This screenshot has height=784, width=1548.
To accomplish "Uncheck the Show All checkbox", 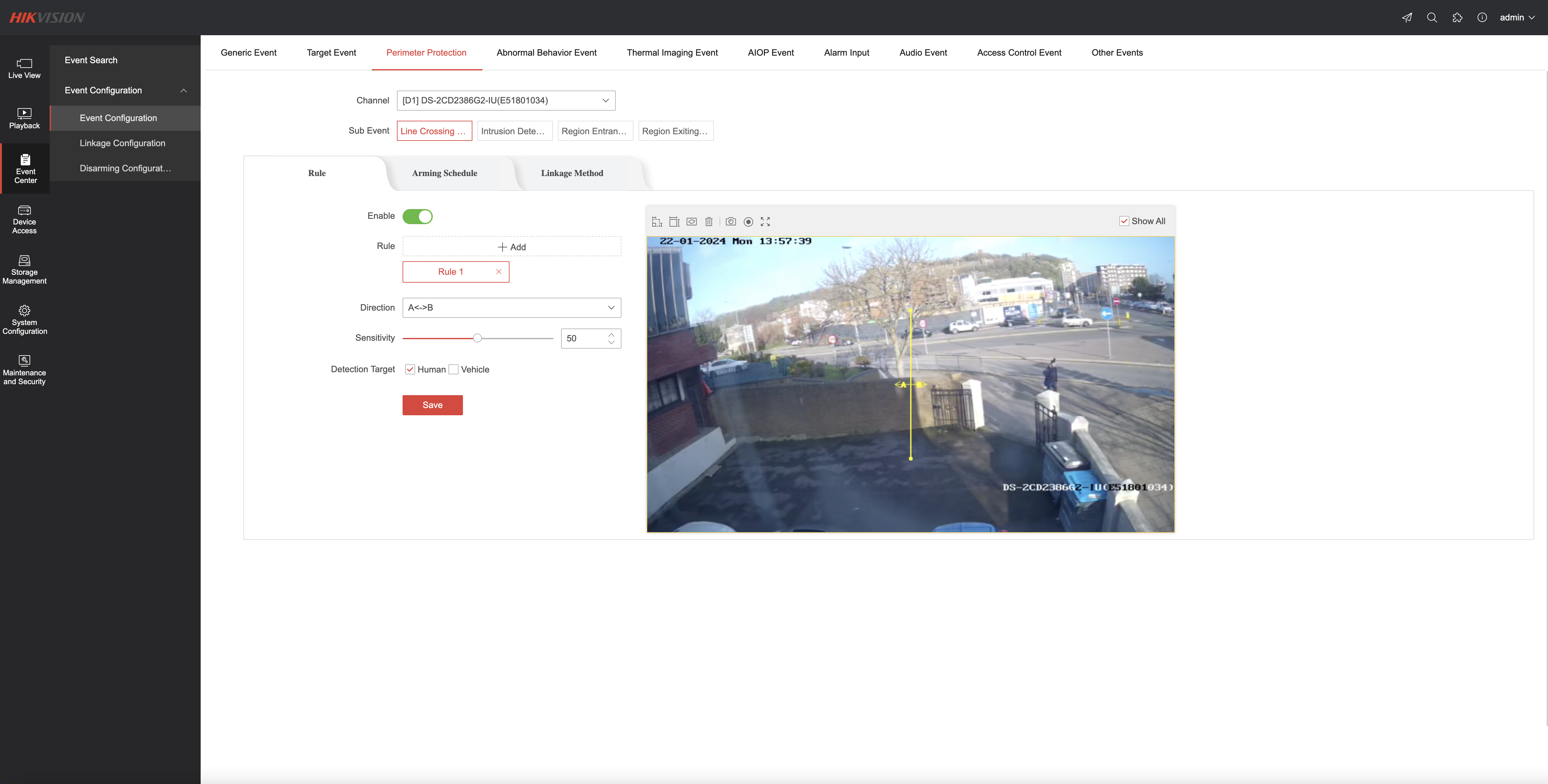I will coord(1124,220).
